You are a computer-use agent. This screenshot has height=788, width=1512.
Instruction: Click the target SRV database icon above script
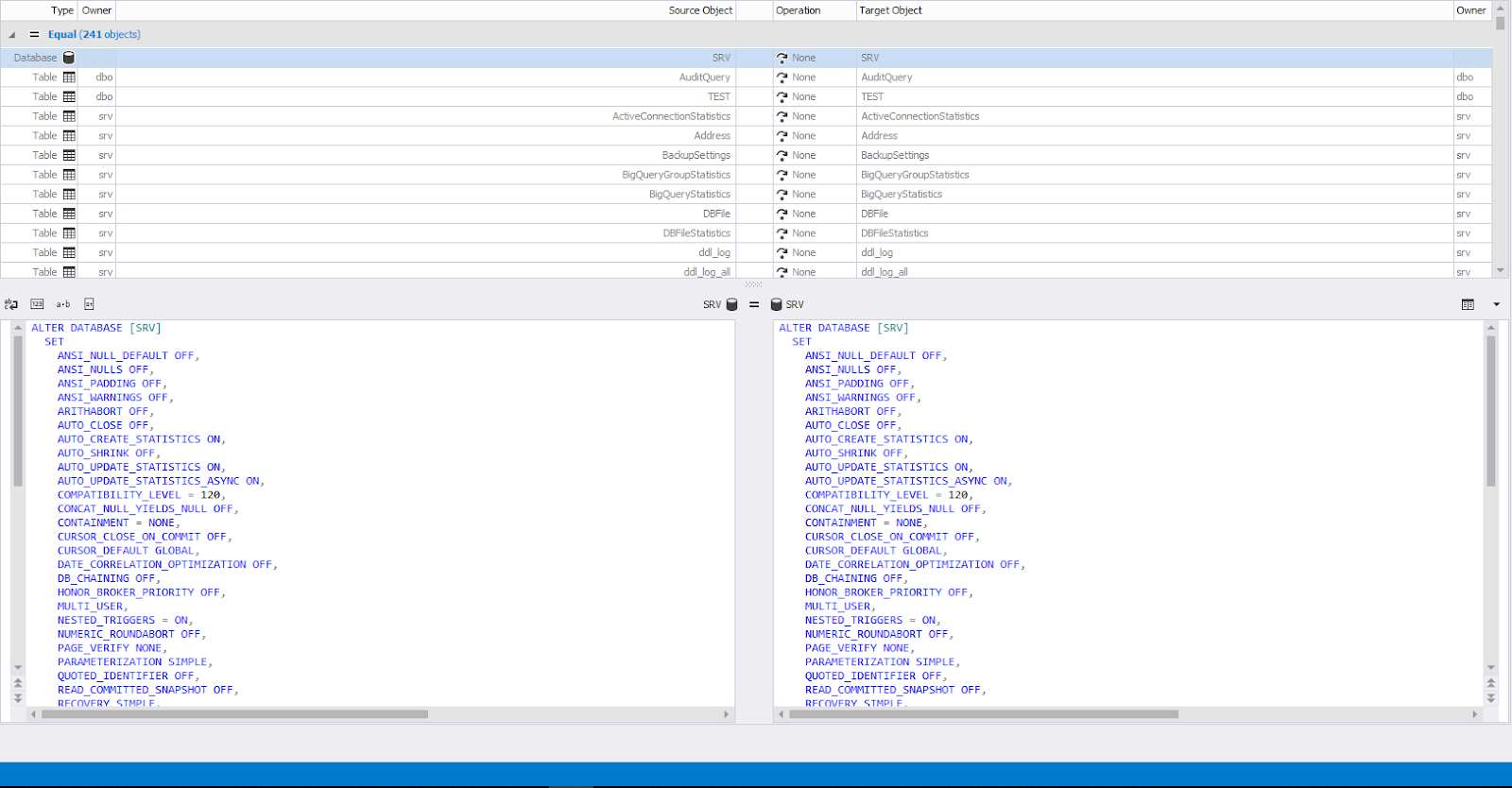pos(776,304)
